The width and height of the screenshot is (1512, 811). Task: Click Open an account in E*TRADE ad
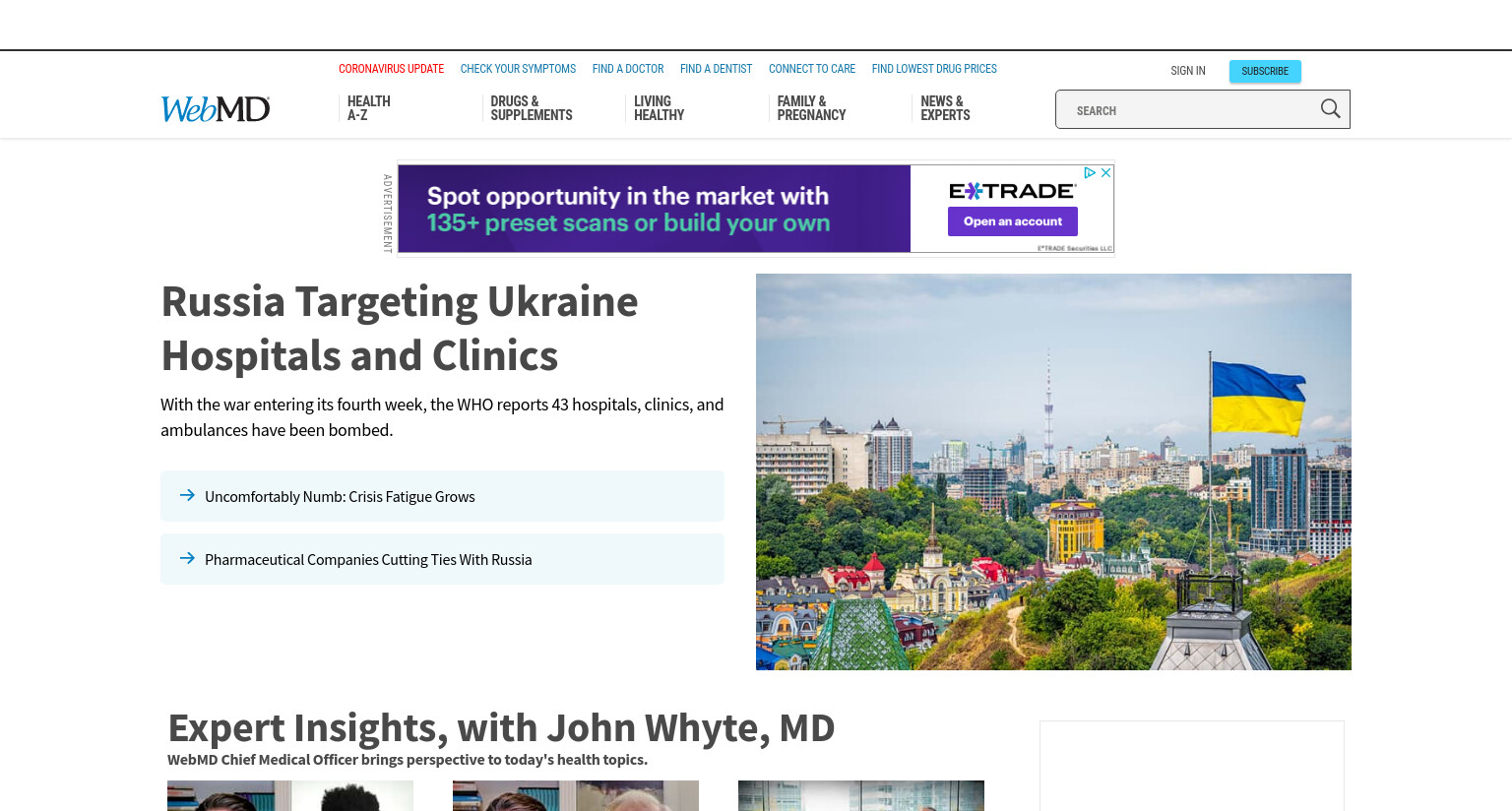pyautogui.click(x=1013, y=221)
